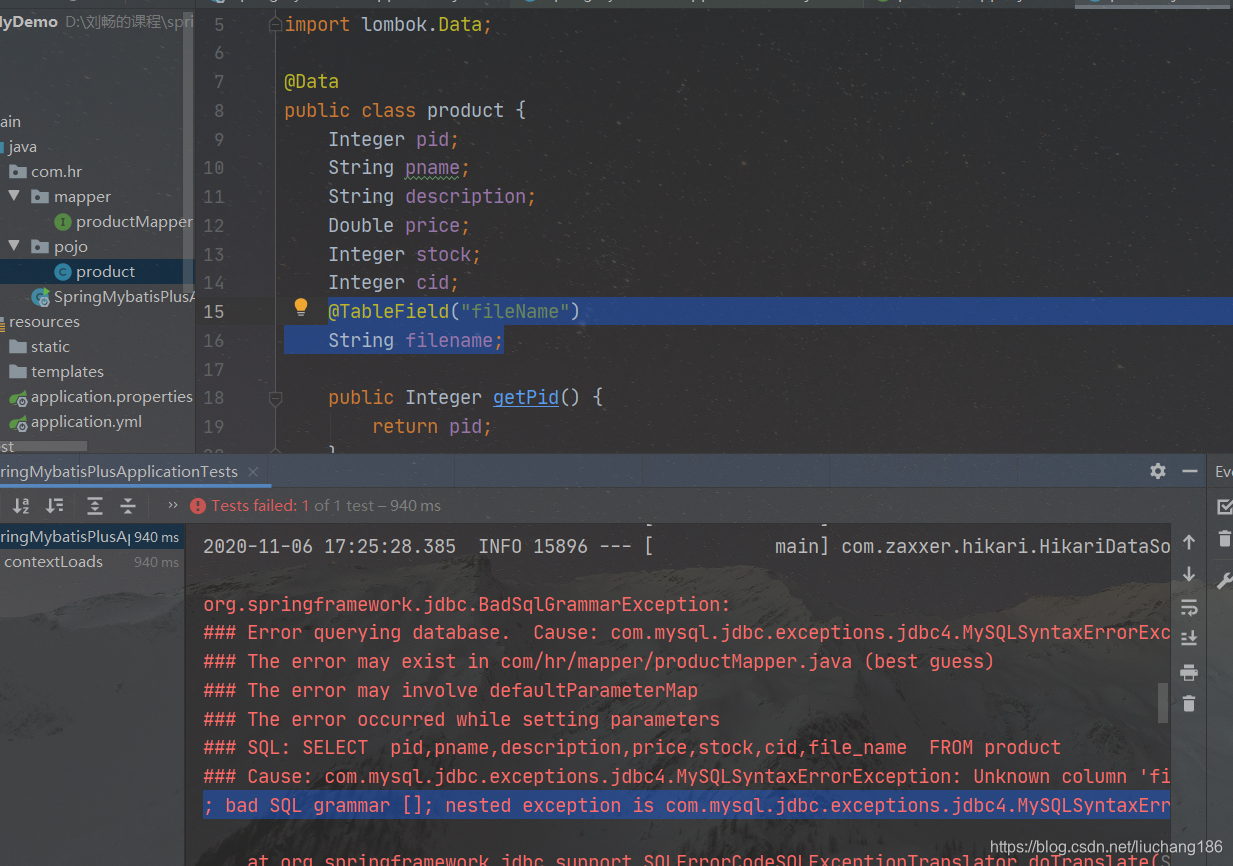This screenshot has height=866, width=1233.
Task: Select the product class in project tree
Action: tap(105, 270)
